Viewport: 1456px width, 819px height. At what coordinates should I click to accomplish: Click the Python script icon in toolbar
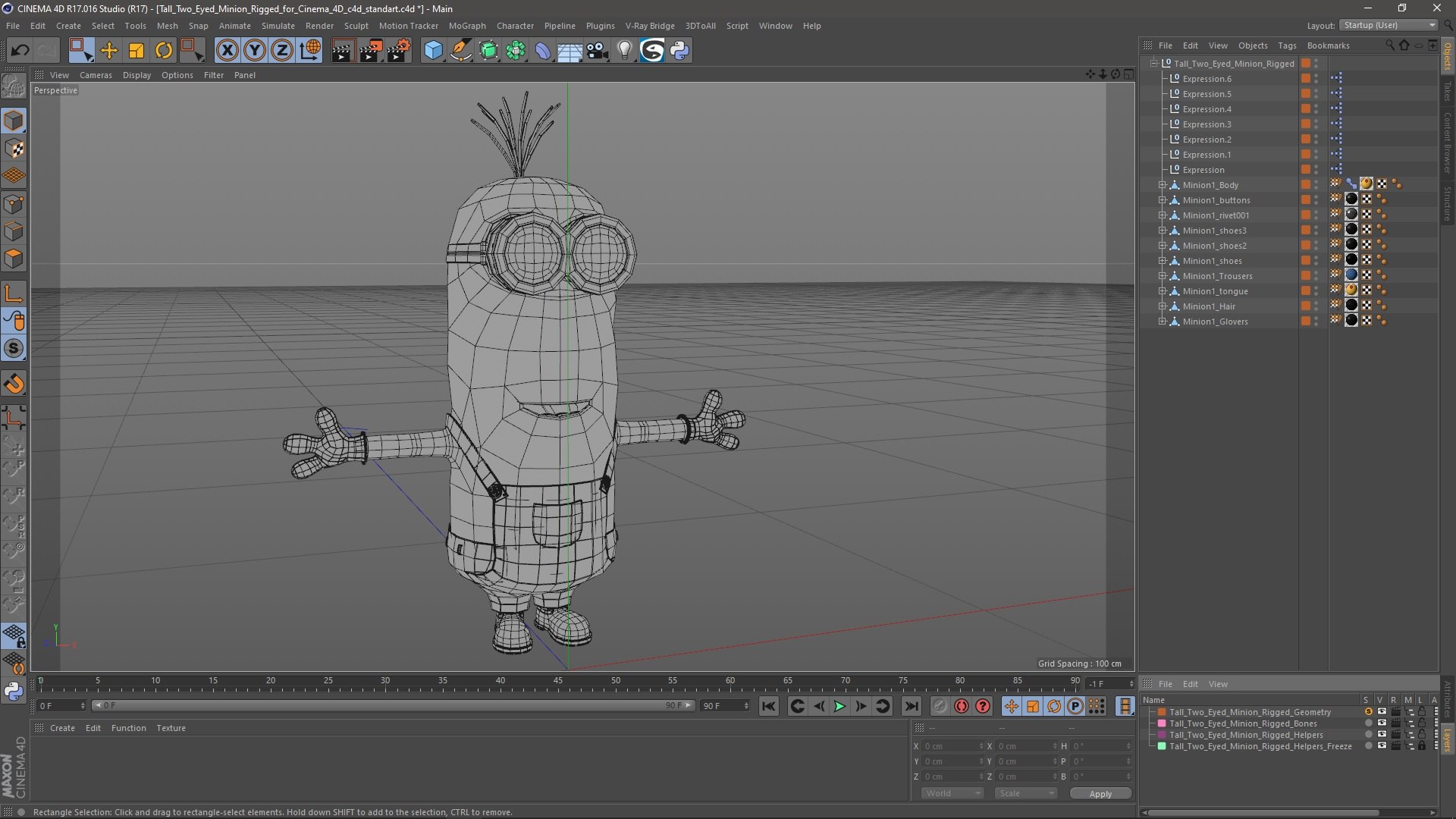[x=679, y=51]
